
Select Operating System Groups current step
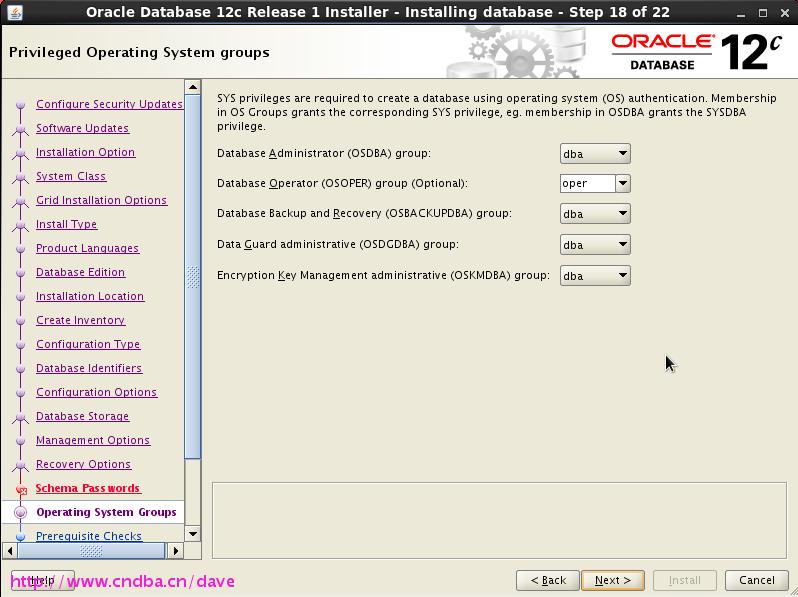click(x=106, y=512)
